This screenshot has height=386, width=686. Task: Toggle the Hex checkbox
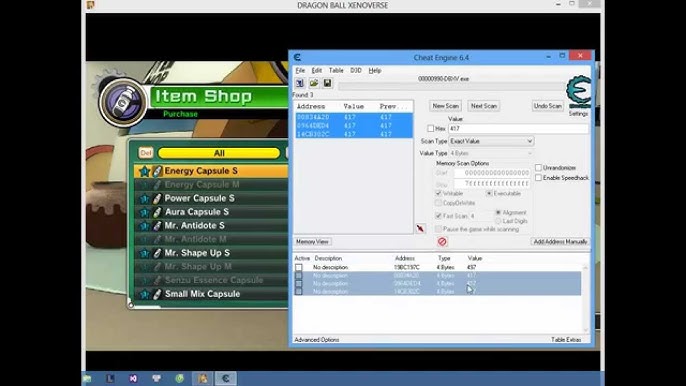point(430,129)
